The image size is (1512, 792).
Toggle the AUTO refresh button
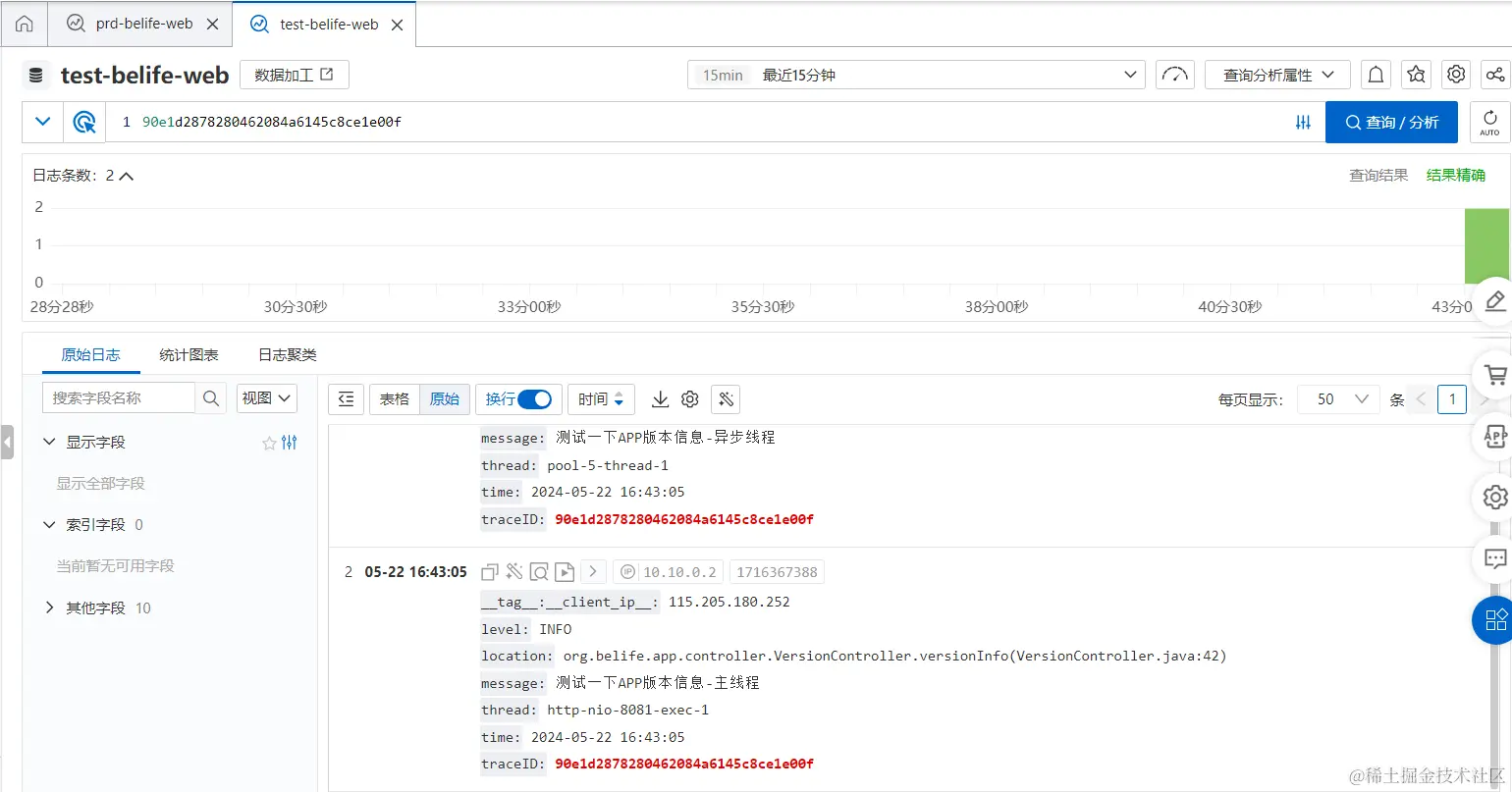click(1489, 123)
